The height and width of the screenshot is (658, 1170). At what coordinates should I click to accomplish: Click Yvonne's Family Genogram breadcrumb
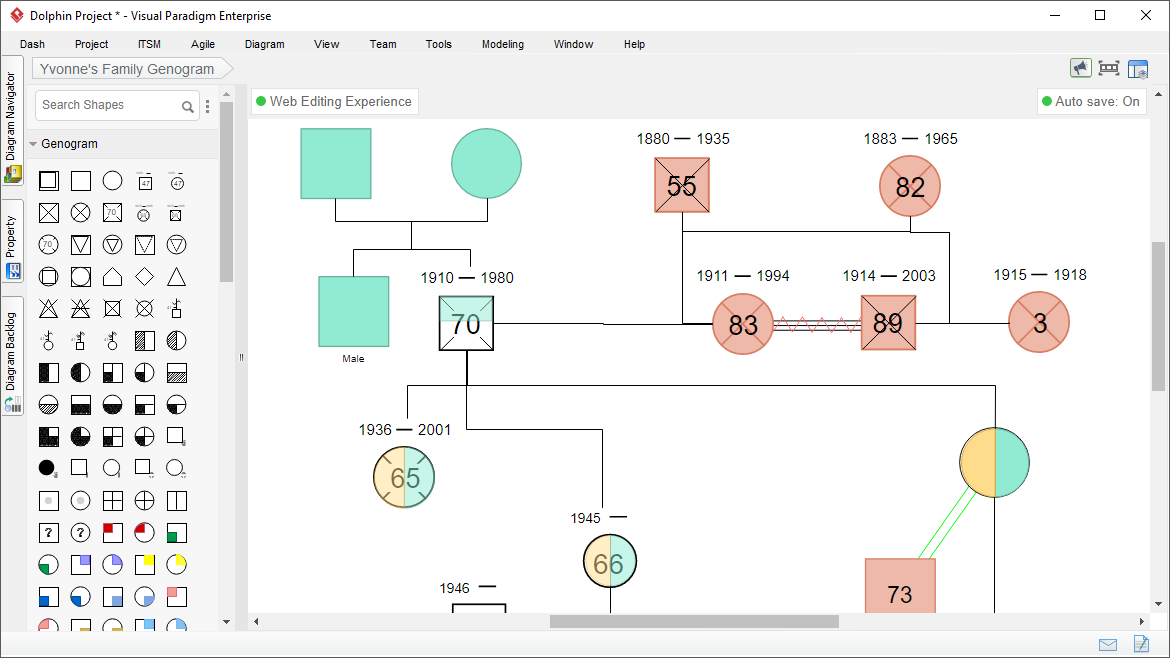pos(127,69)
